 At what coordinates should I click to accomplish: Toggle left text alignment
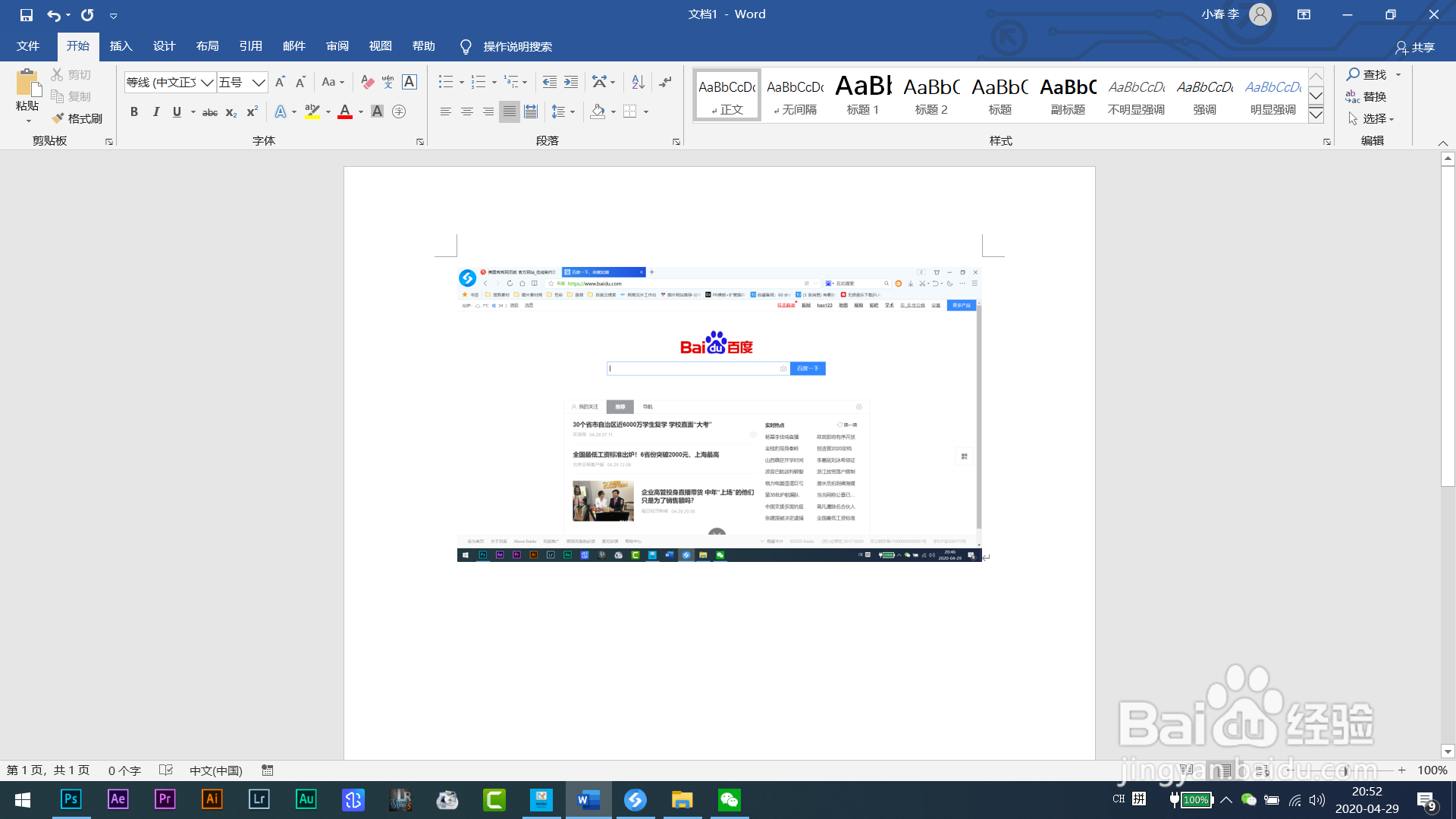[446, 111]
